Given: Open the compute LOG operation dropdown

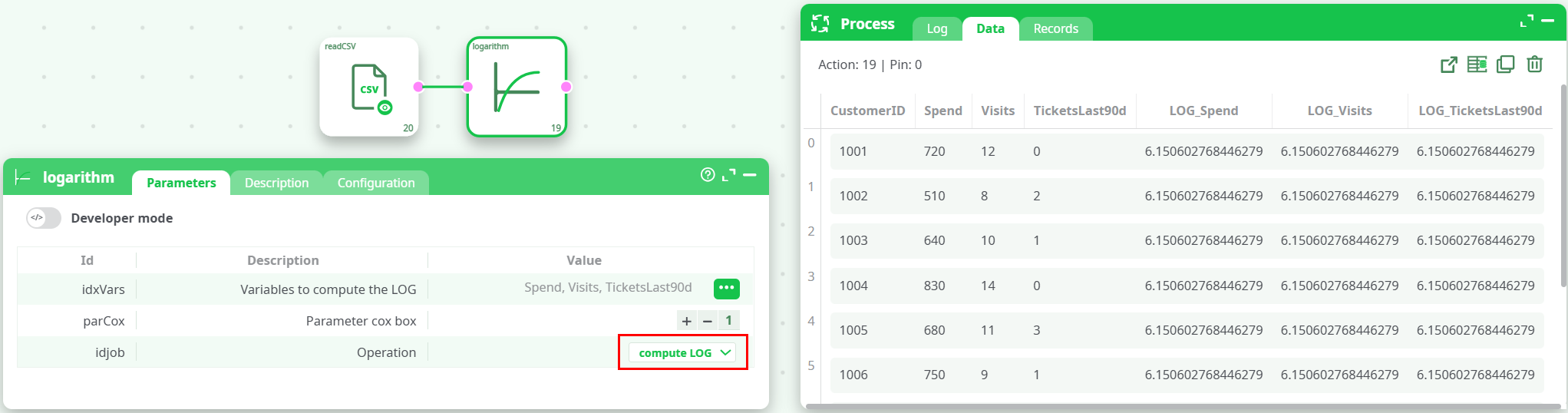Looking at the screenshot, I should (x=682, y=352).
